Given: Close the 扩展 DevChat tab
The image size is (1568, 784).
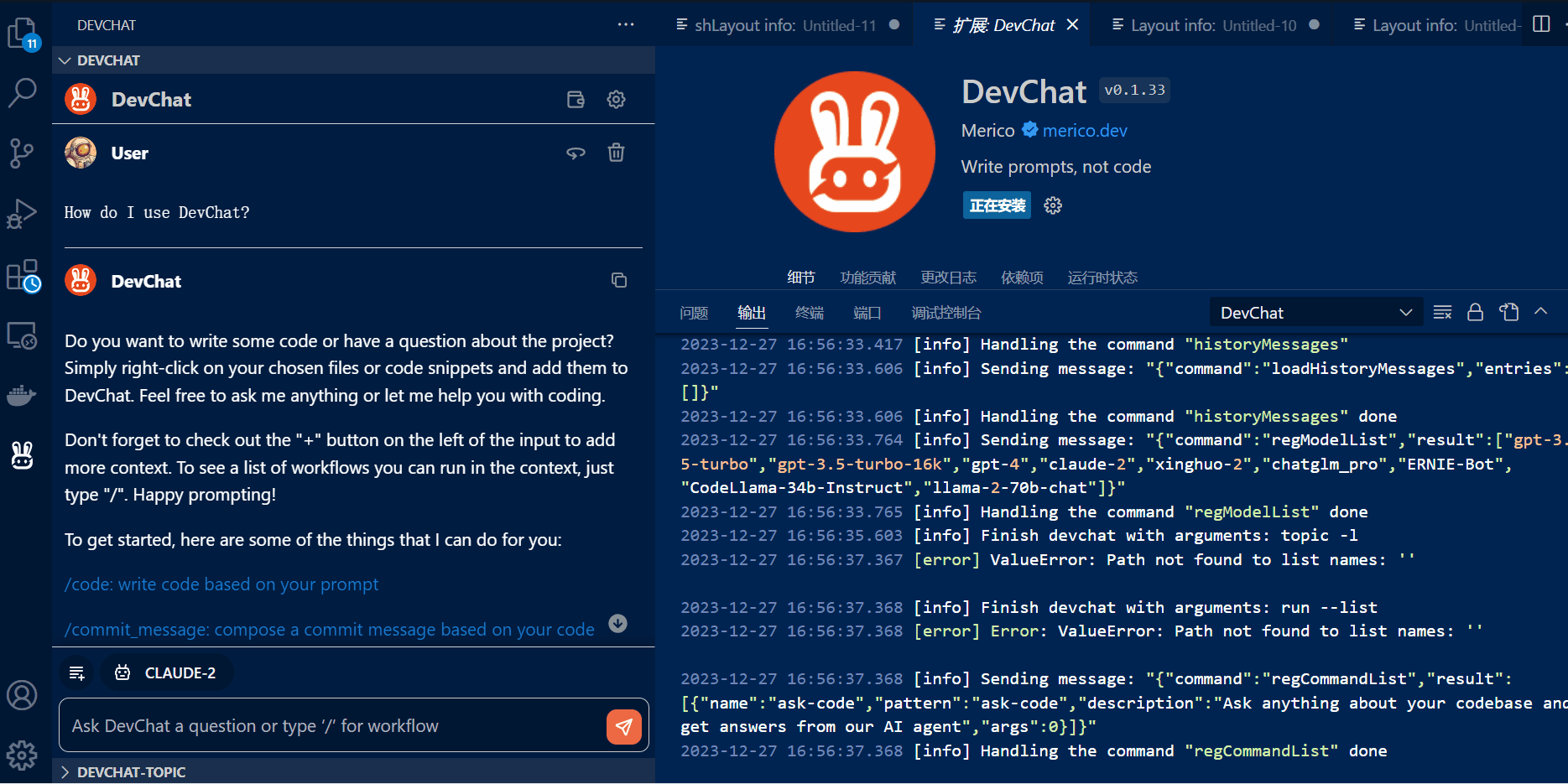Looking at the screenshot, I should click(1072, 25).
